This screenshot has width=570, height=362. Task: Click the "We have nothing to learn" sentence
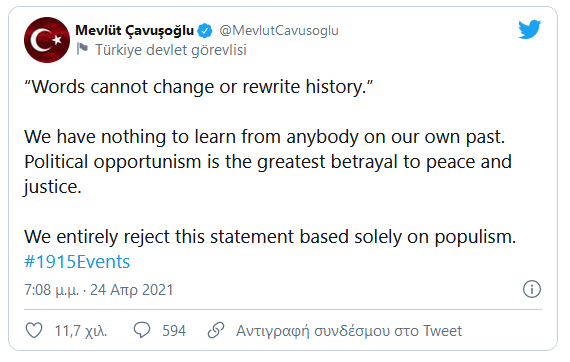point(265,137)
